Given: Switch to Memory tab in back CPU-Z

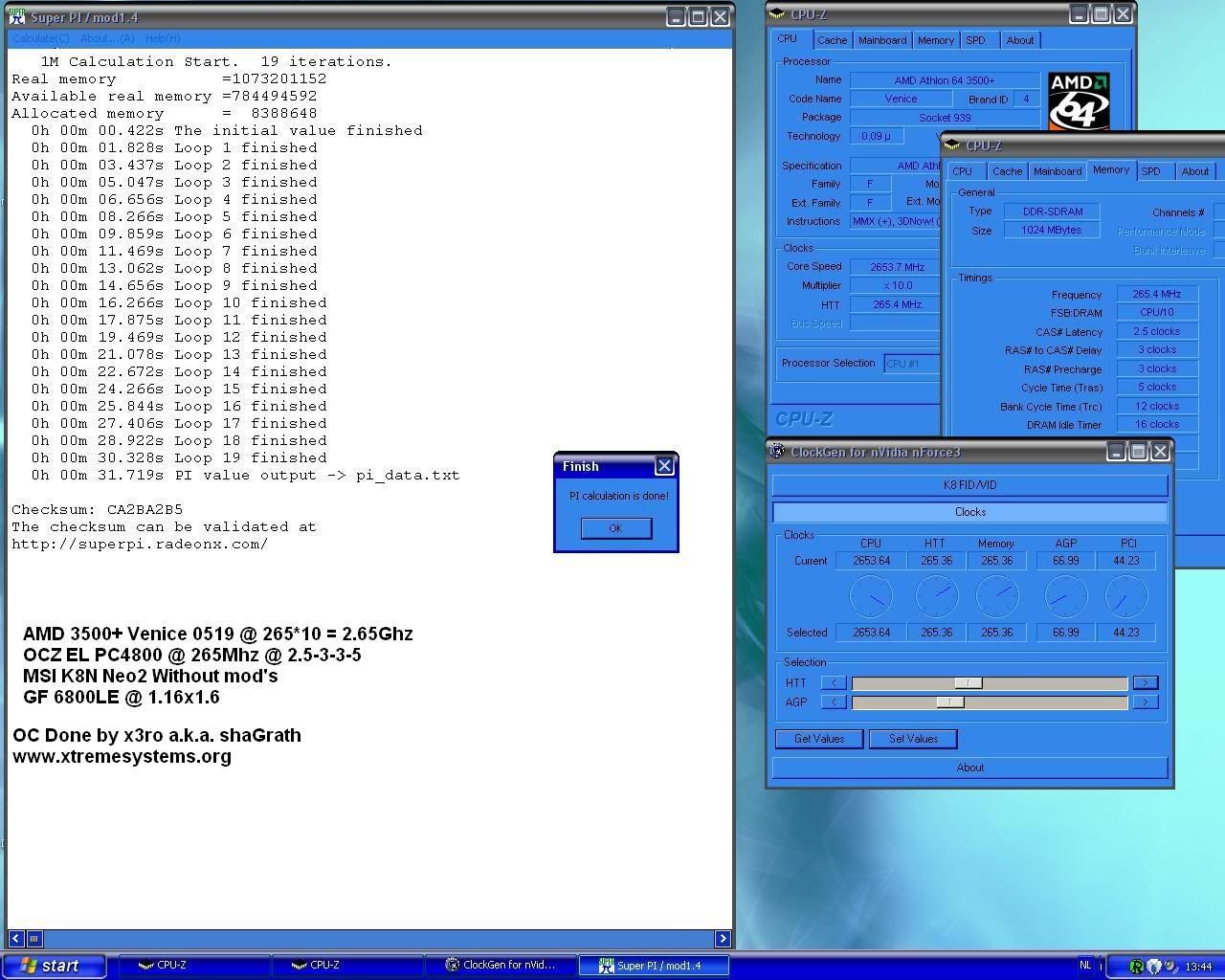Looking at the screenshot, I should (x=935, y=40).
